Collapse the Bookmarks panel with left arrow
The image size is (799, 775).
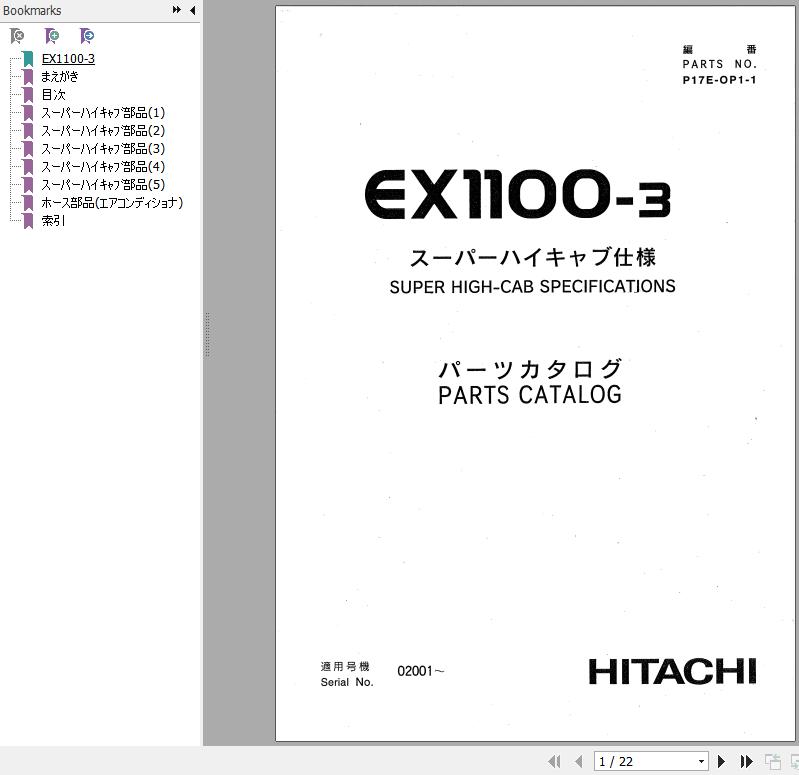(x=192, y=10)
